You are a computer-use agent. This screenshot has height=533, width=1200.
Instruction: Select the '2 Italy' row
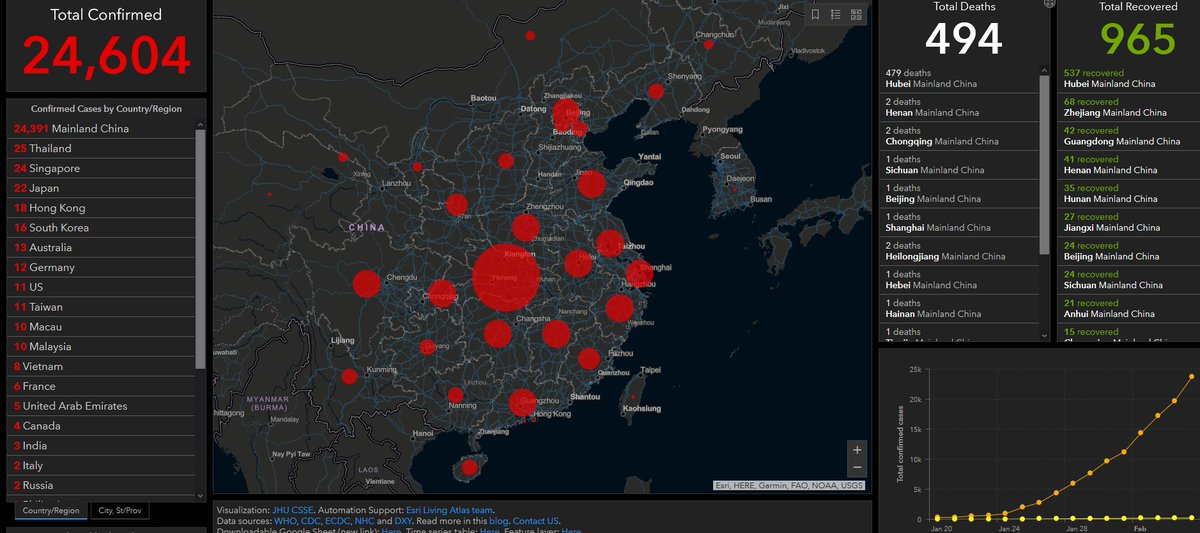pos(101,465)
